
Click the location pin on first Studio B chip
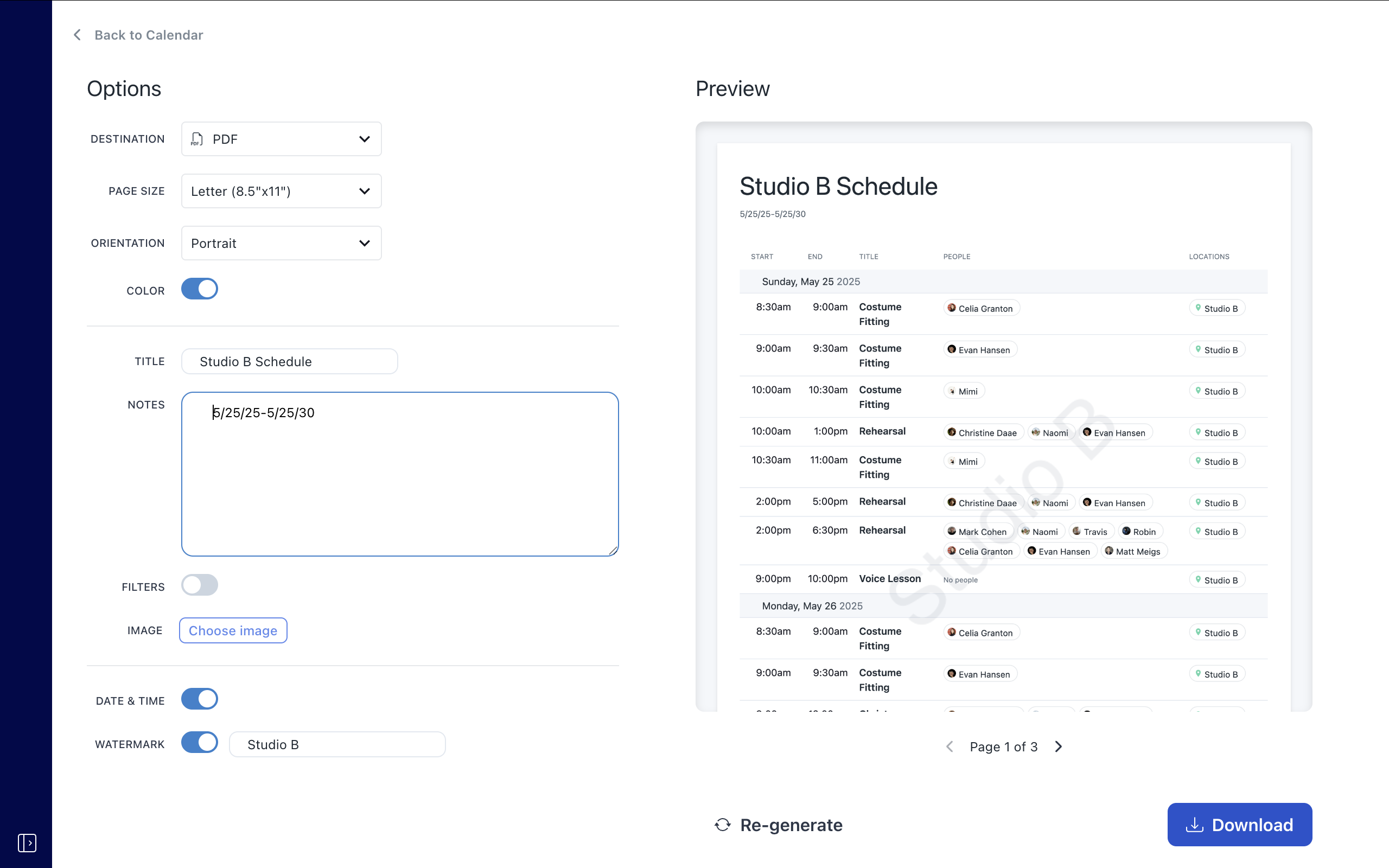pyautogui.click(x=1199, y=308)
